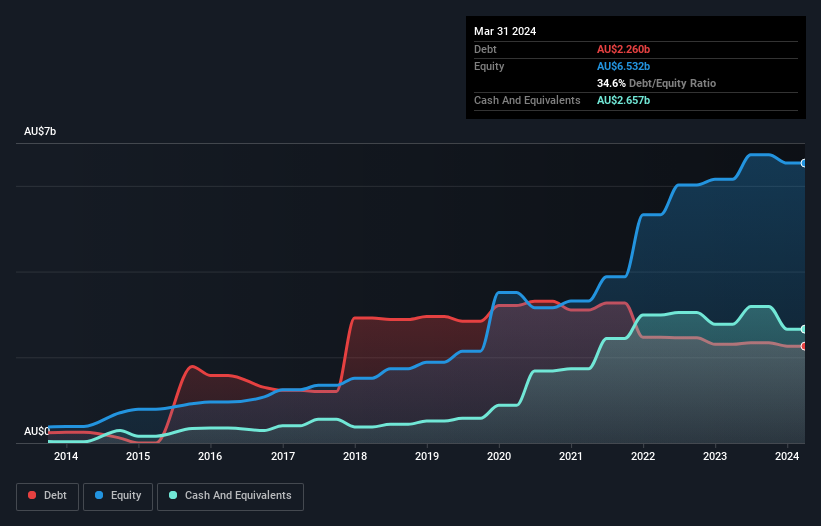Click the AU$2.657b cash value
Viewport: 821px width, 526px height.
pos(623,100)
